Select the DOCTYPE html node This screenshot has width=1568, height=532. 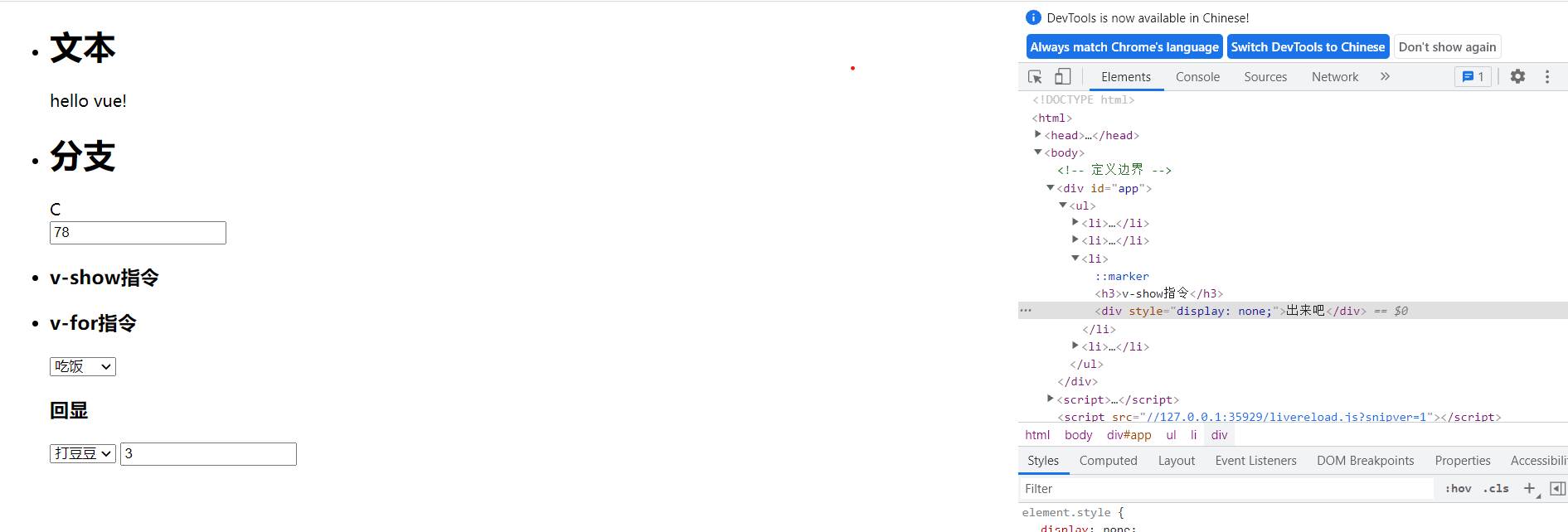(1083, 99)
